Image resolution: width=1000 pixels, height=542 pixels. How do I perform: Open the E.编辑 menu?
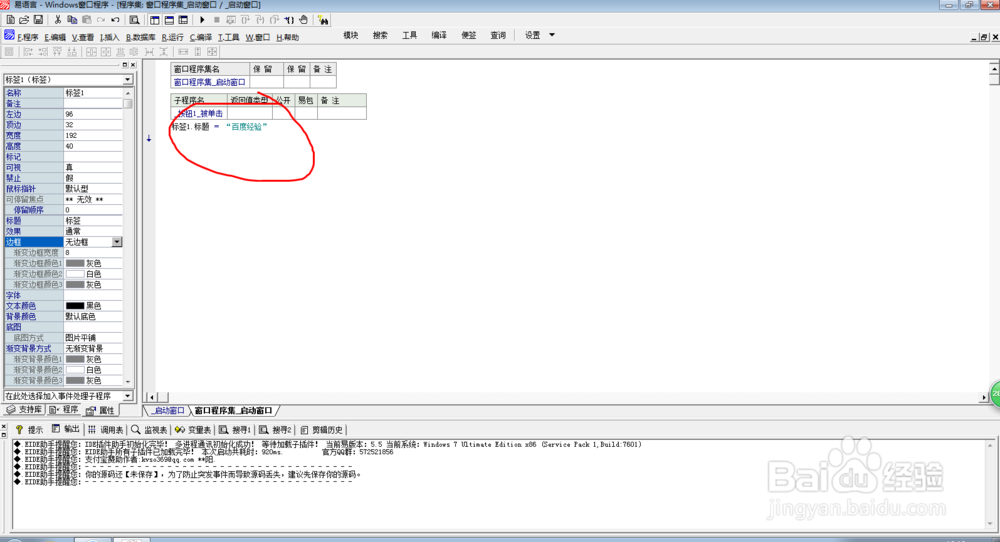(x=55, y=38)
